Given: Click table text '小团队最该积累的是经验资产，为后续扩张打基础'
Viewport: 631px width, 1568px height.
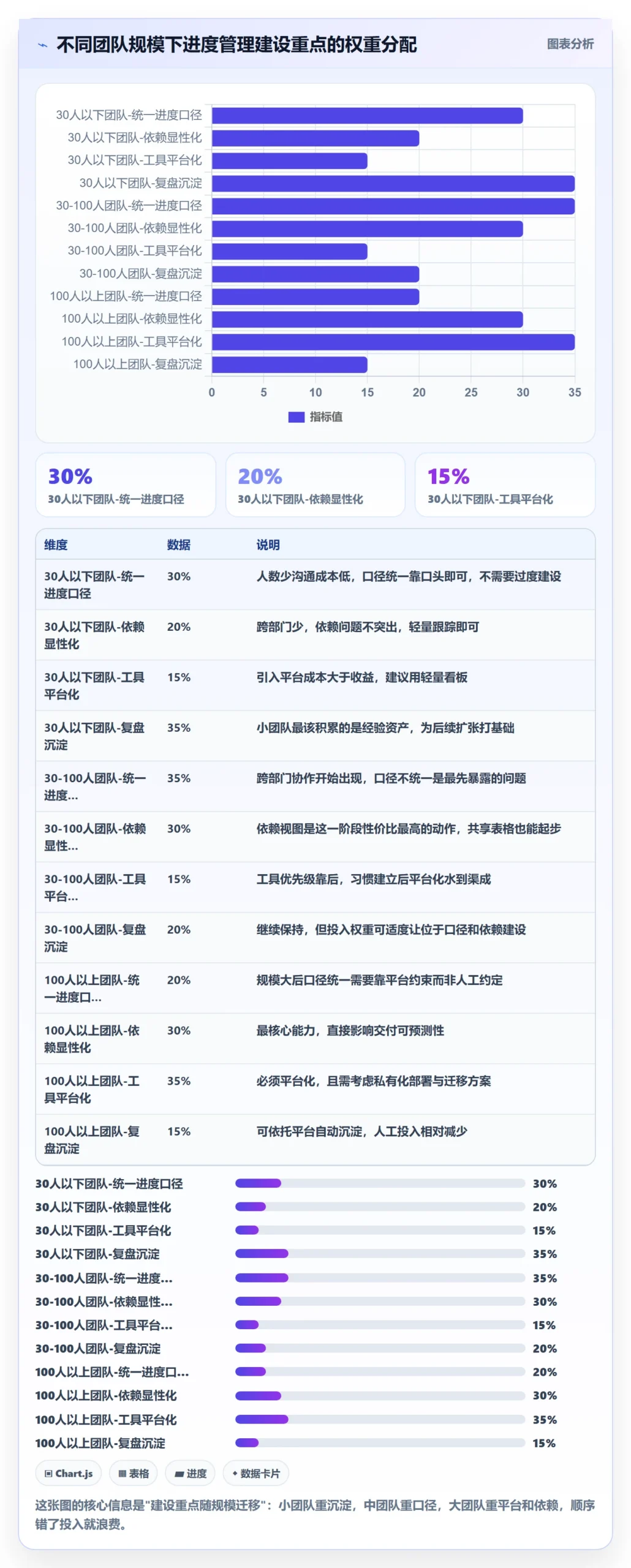Looking at the screenshot, I should 385,728.
